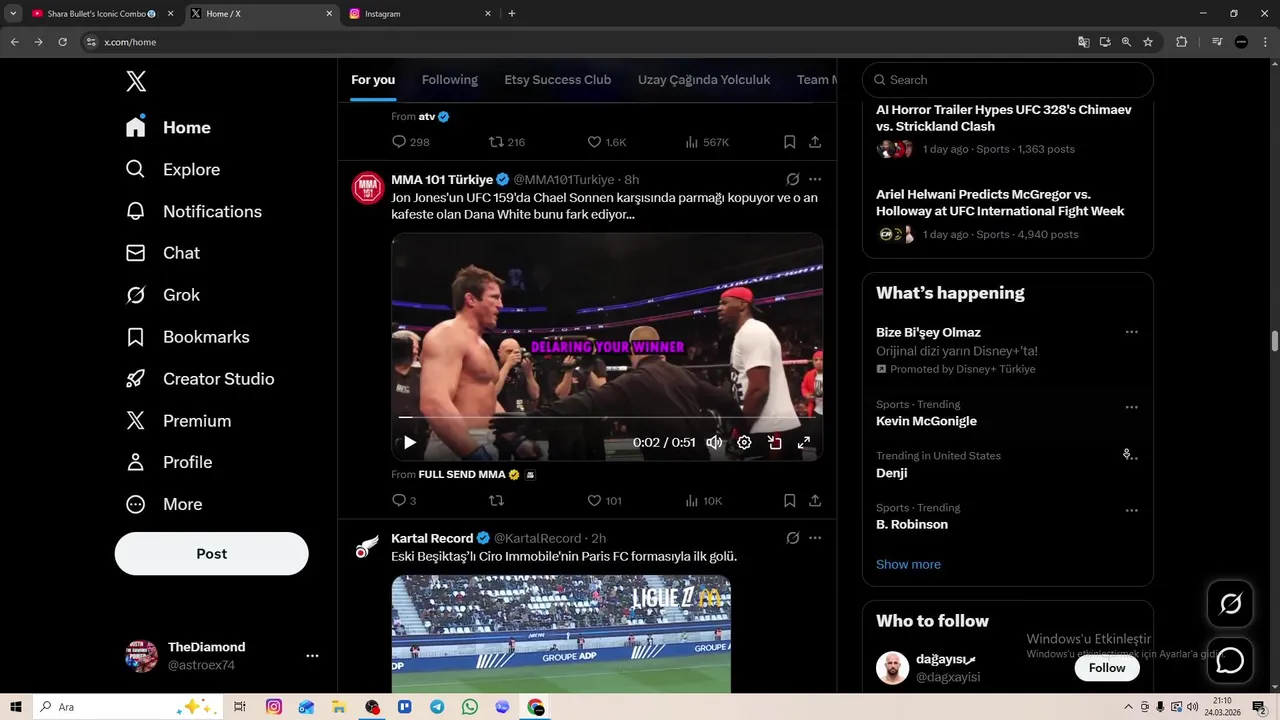Open video settings gear
Viewport: 1280px width, 720px height.
point(744,442)
